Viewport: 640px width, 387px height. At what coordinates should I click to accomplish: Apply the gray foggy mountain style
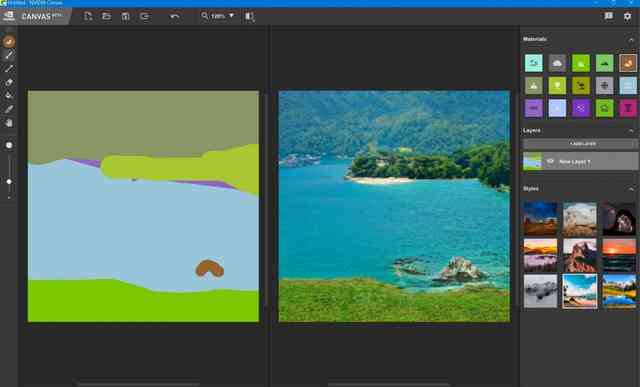pyautogui.click(x=540, y=291)
